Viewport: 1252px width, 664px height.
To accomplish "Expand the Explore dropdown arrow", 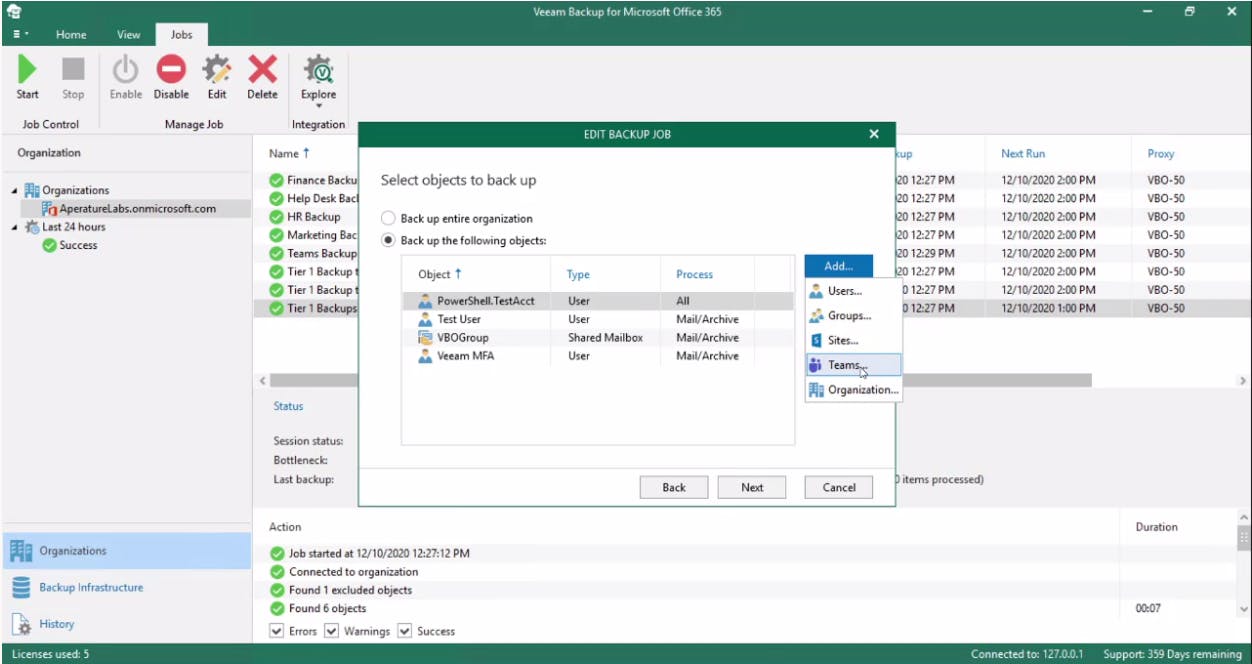I will [318, 105].
